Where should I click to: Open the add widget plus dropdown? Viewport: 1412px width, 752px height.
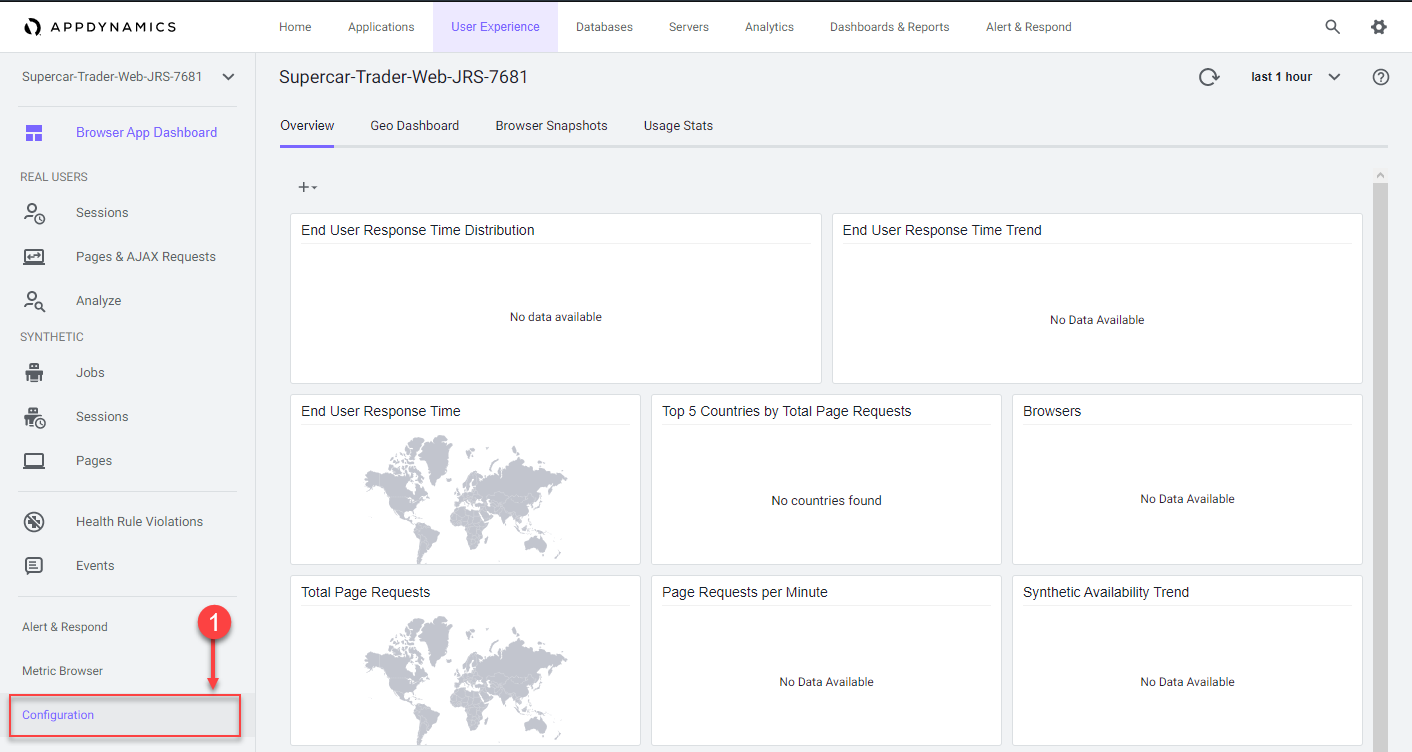click(x=307, y=187)
